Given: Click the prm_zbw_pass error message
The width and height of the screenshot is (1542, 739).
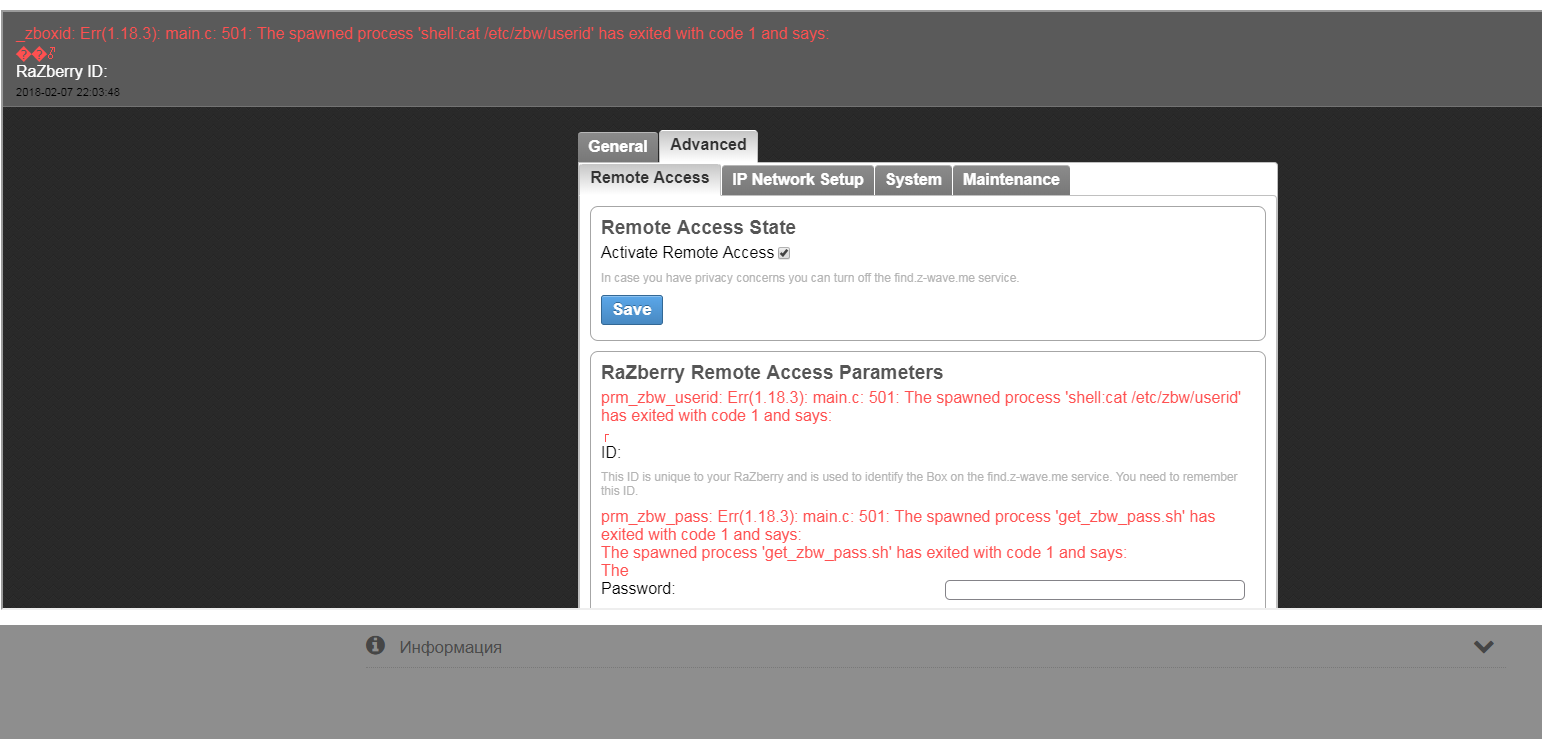Looking at the screenshot, I should [x=908, y=544].
